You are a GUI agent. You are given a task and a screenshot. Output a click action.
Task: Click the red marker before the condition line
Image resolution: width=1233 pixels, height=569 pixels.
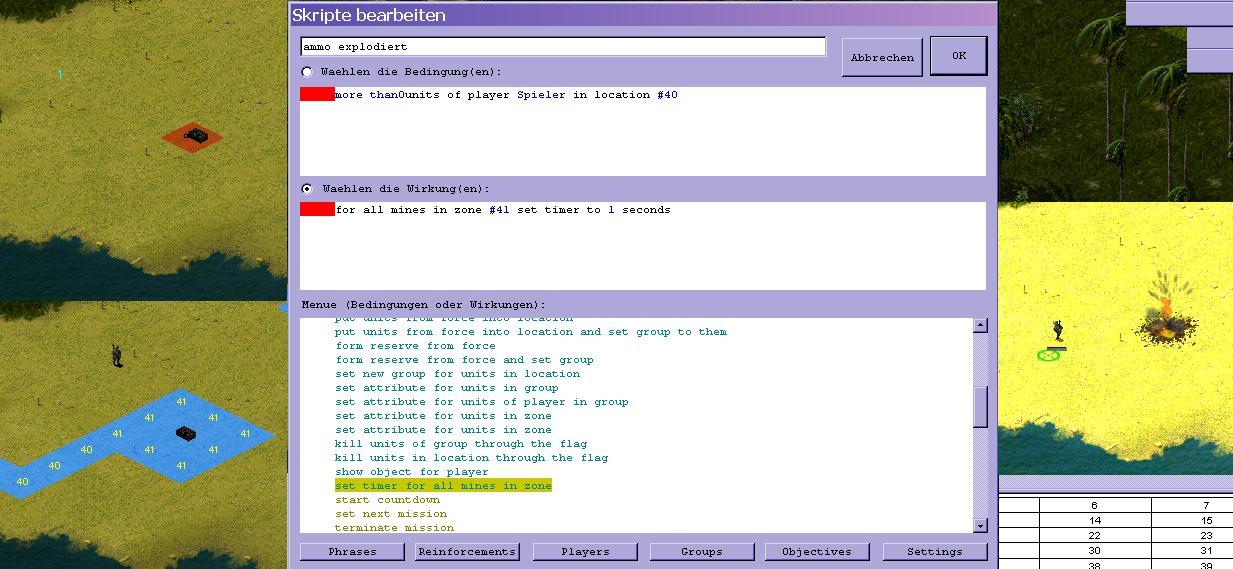(317, 95)
